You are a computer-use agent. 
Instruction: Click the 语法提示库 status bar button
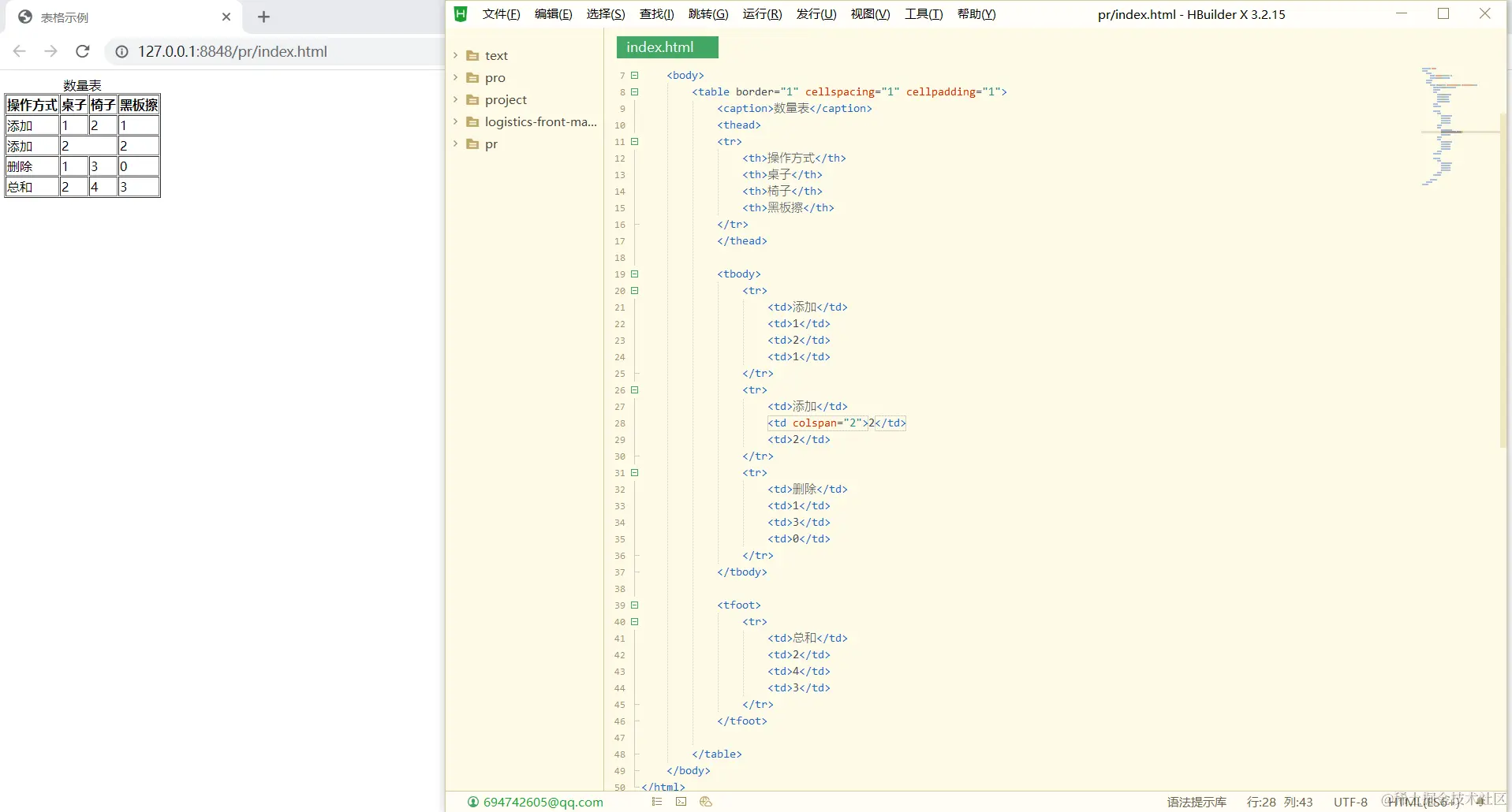coord(1197,802)
